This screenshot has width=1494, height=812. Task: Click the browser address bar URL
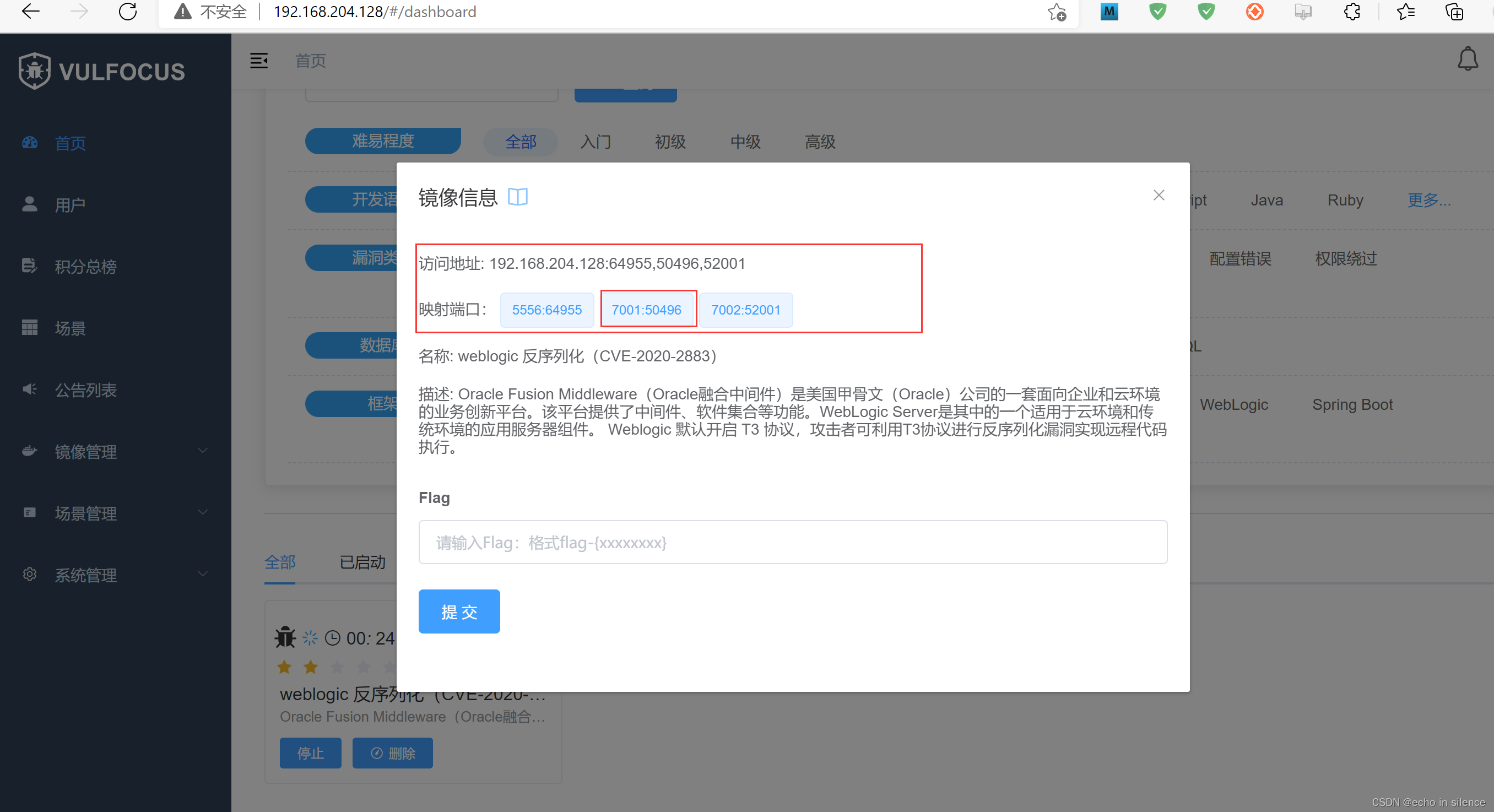tap(375, 12)
